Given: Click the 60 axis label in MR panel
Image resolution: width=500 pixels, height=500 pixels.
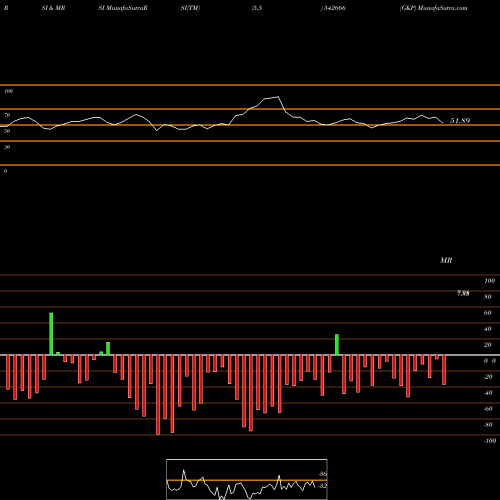Looking at the screenshot, I should pyautogui.click(x=487, y=313).
